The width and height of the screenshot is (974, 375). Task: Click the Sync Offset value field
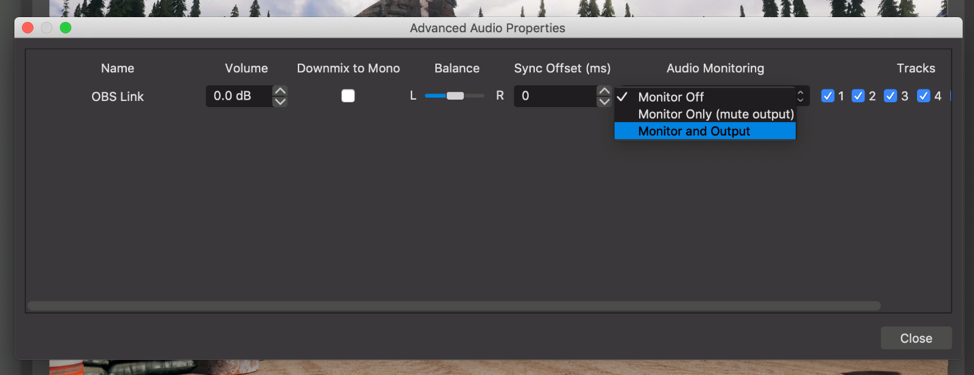tap(556, 96)
